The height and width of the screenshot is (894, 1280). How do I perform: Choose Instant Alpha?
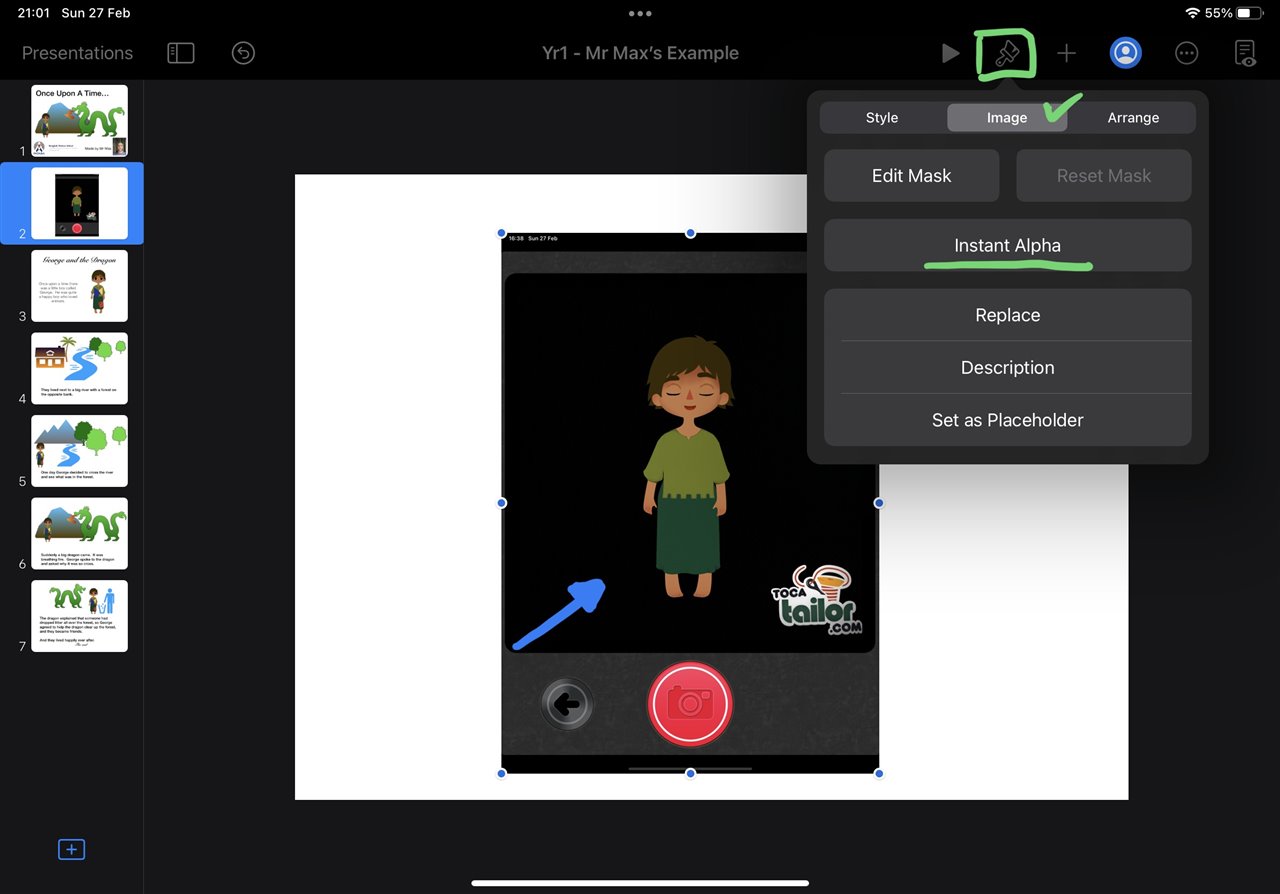coord(1008,245)
